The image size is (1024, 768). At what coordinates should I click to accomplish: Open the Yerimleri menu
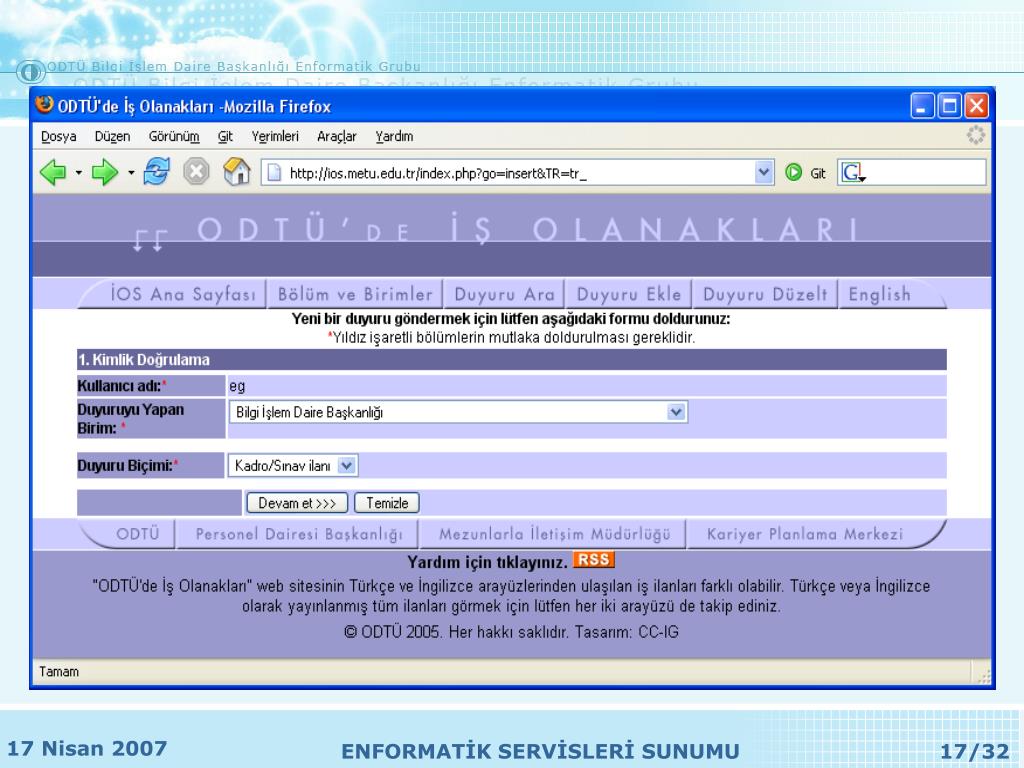pos(275,136)
